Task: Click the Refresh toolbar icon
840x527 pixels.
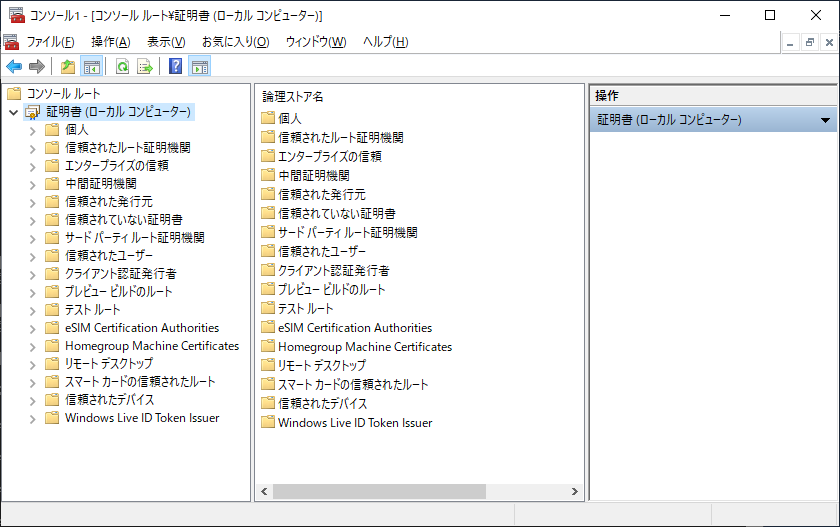Action: pos(123,67)
